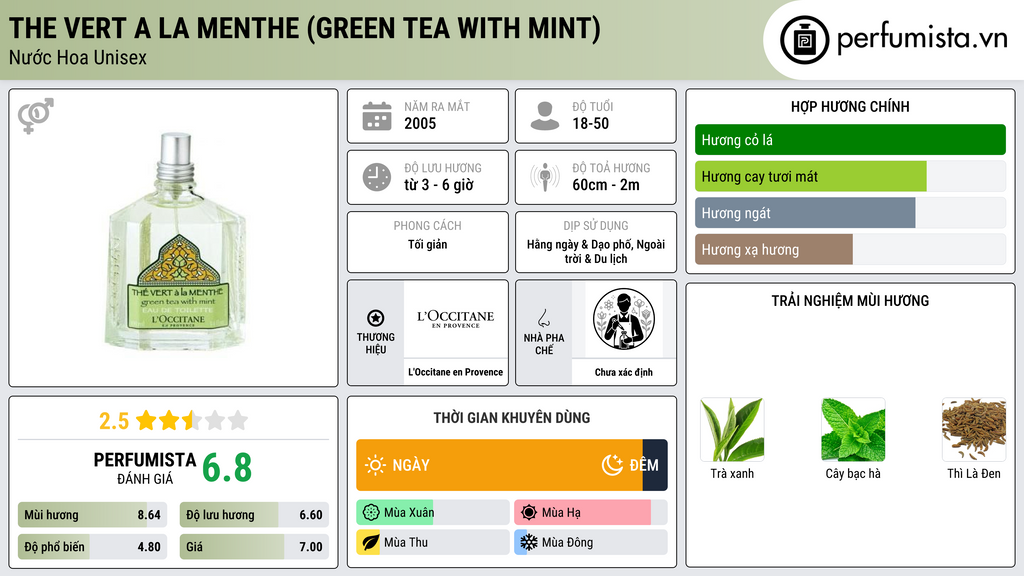
Task: Click the Giá 7.00 score bar
Action: [254, 547]
